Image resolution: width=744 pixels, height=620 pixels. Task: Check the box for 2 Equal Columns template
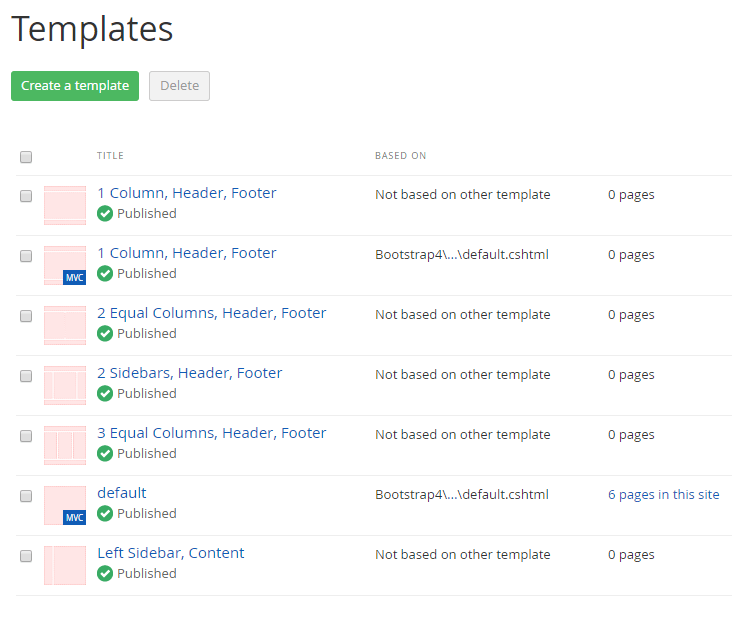(26, 316)
